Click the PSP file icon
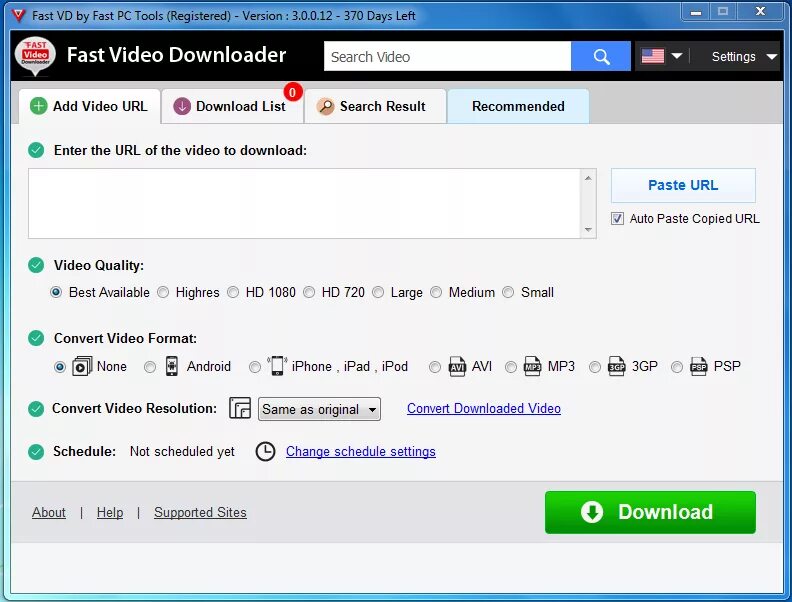The height and width of the screenshot is (602, 792). point(699,366)
